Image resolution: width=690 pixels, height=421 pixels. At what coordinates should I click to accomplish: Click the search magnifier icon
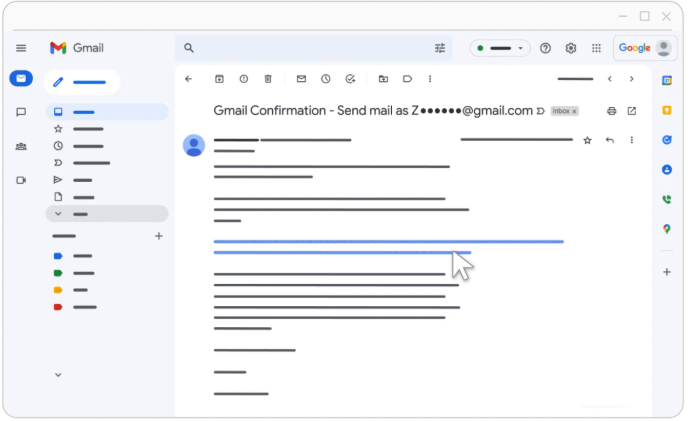(x=189, y=48)
